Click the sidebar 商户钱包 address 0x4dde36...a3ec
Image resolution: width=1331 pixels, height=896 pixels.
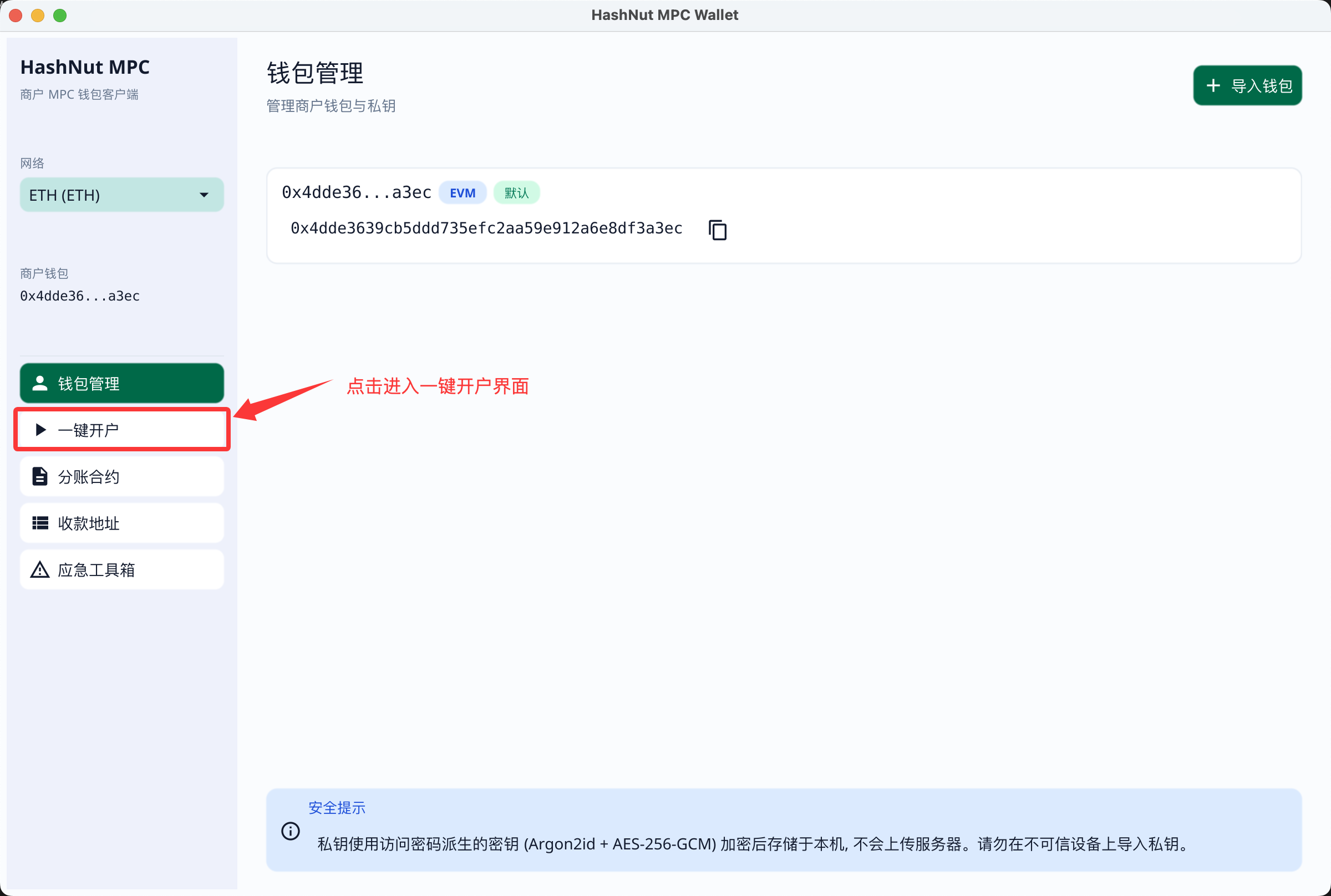80,296
